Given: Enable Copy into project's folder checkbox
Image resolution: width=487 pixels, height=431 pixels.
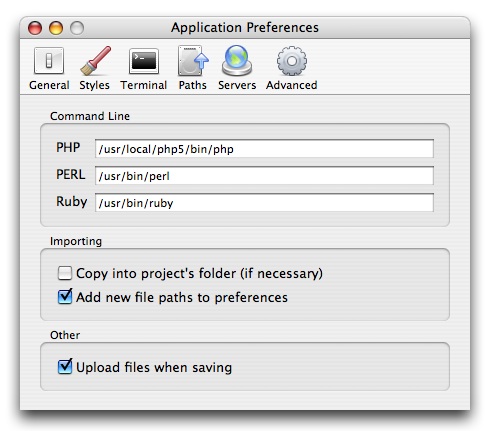Looking at the screenshot, I should pos(65,273).
